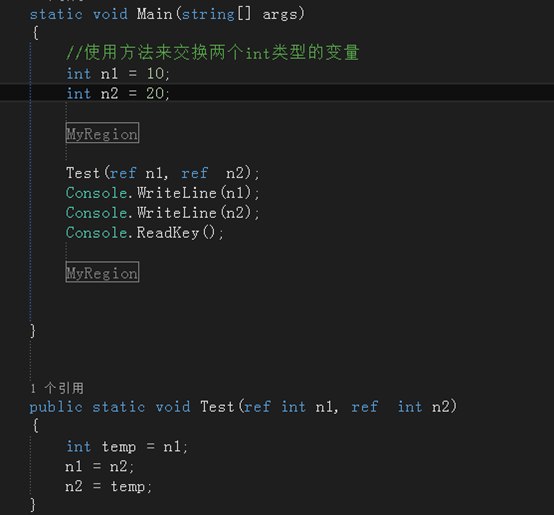The image size is (554, 515).
Task: Click the Test method call in Main
Action: coord(83,173)
